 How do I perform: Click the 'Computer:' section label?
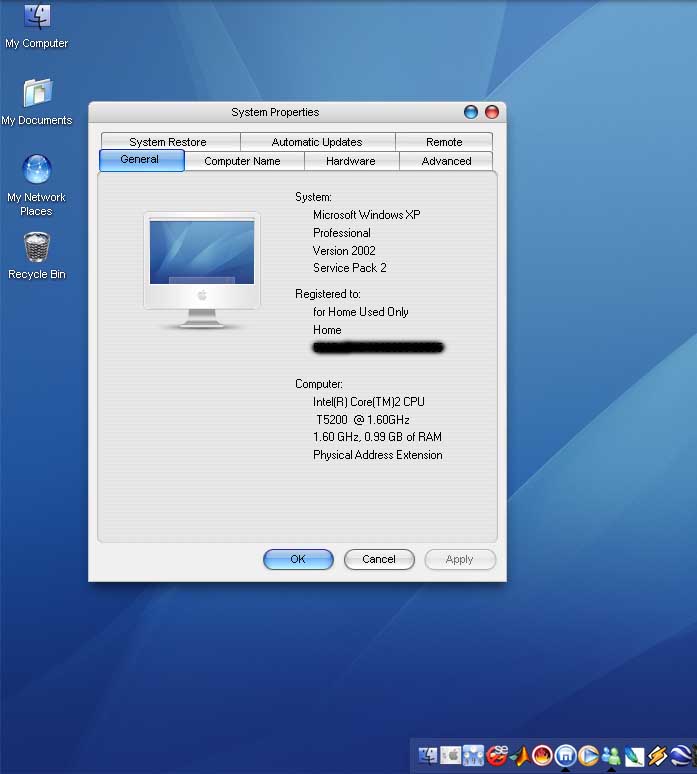pyautogui.click(x=319, y=384)
